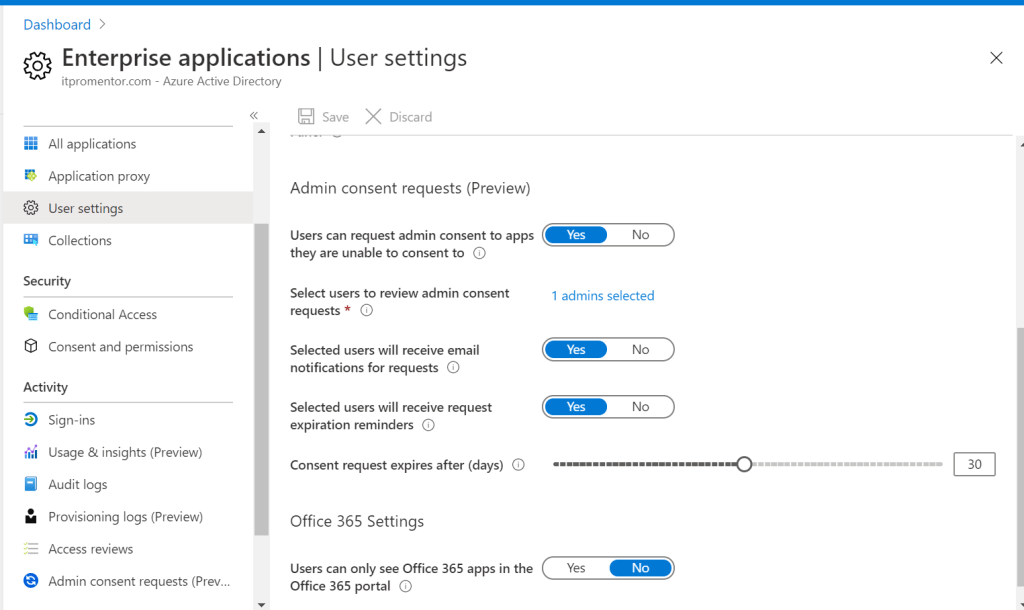Viewport: 1024px width, 610px height.
Task: Click the Provisioning logs person icon
Action: (x=31, y=517)
